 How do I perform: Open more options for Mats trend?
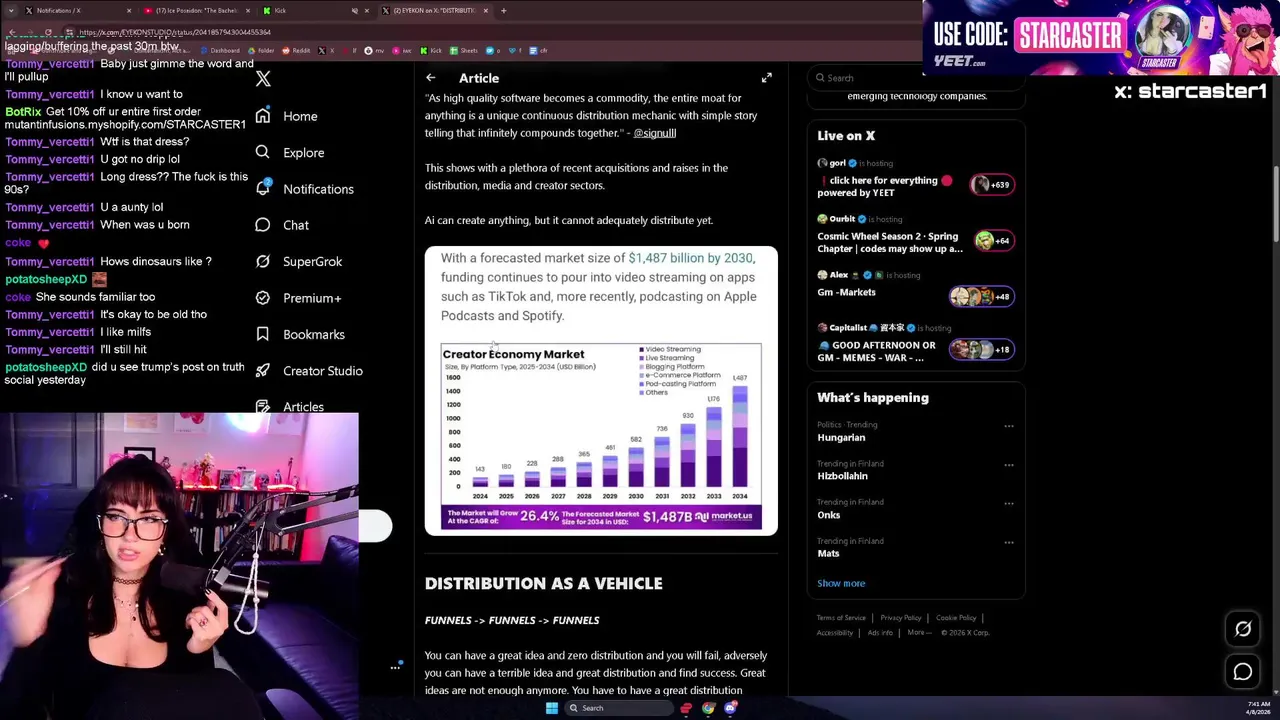(x=1008, y=542)
